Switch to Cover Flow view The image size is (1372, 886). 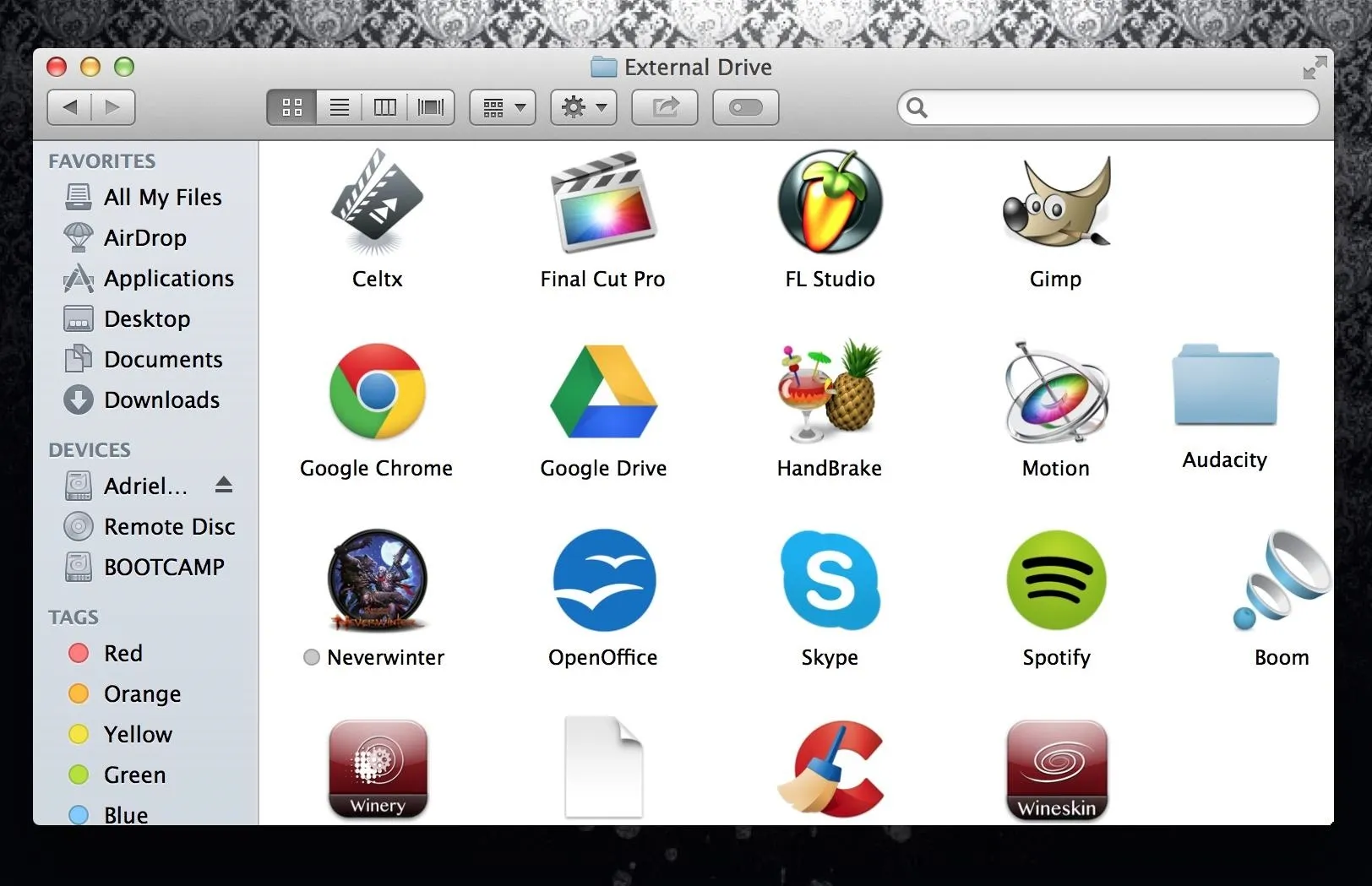[x=431, y=107]
